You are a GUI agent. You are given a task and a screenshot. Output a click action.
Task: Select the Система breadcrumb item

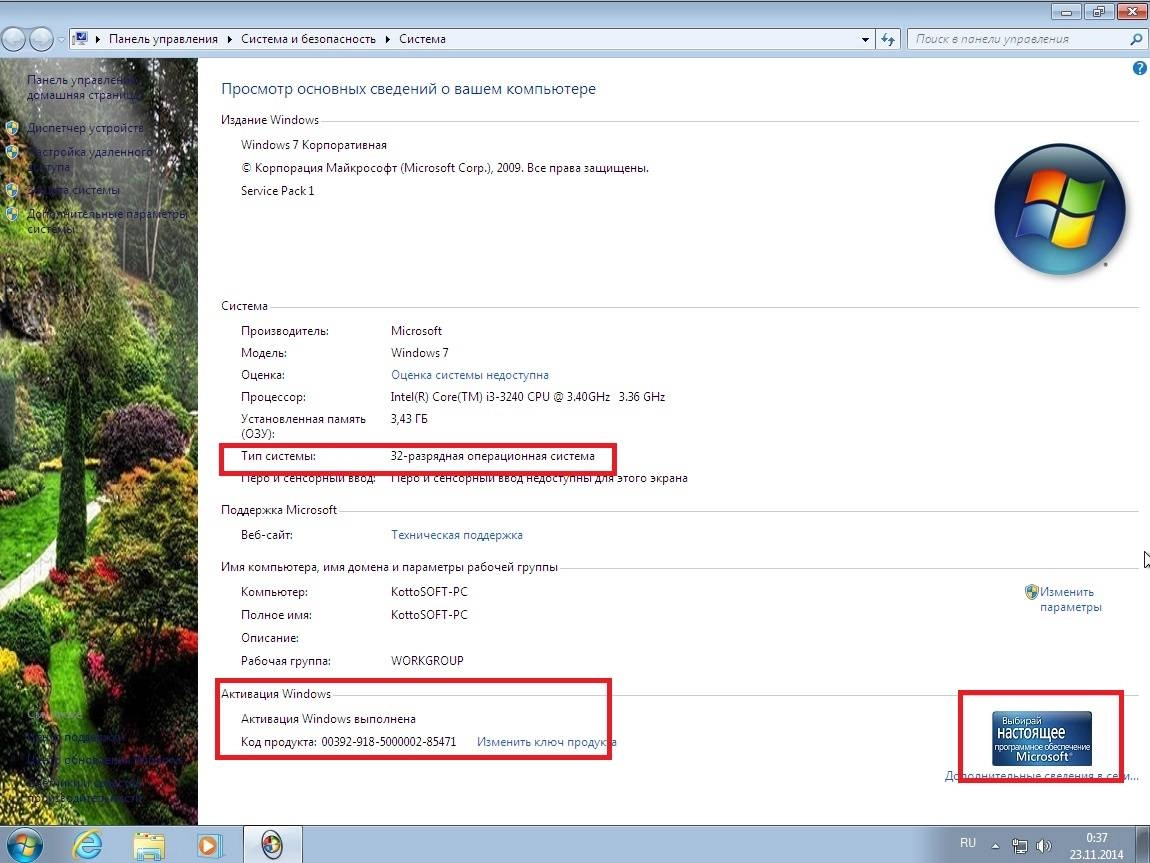coord(422,39)
